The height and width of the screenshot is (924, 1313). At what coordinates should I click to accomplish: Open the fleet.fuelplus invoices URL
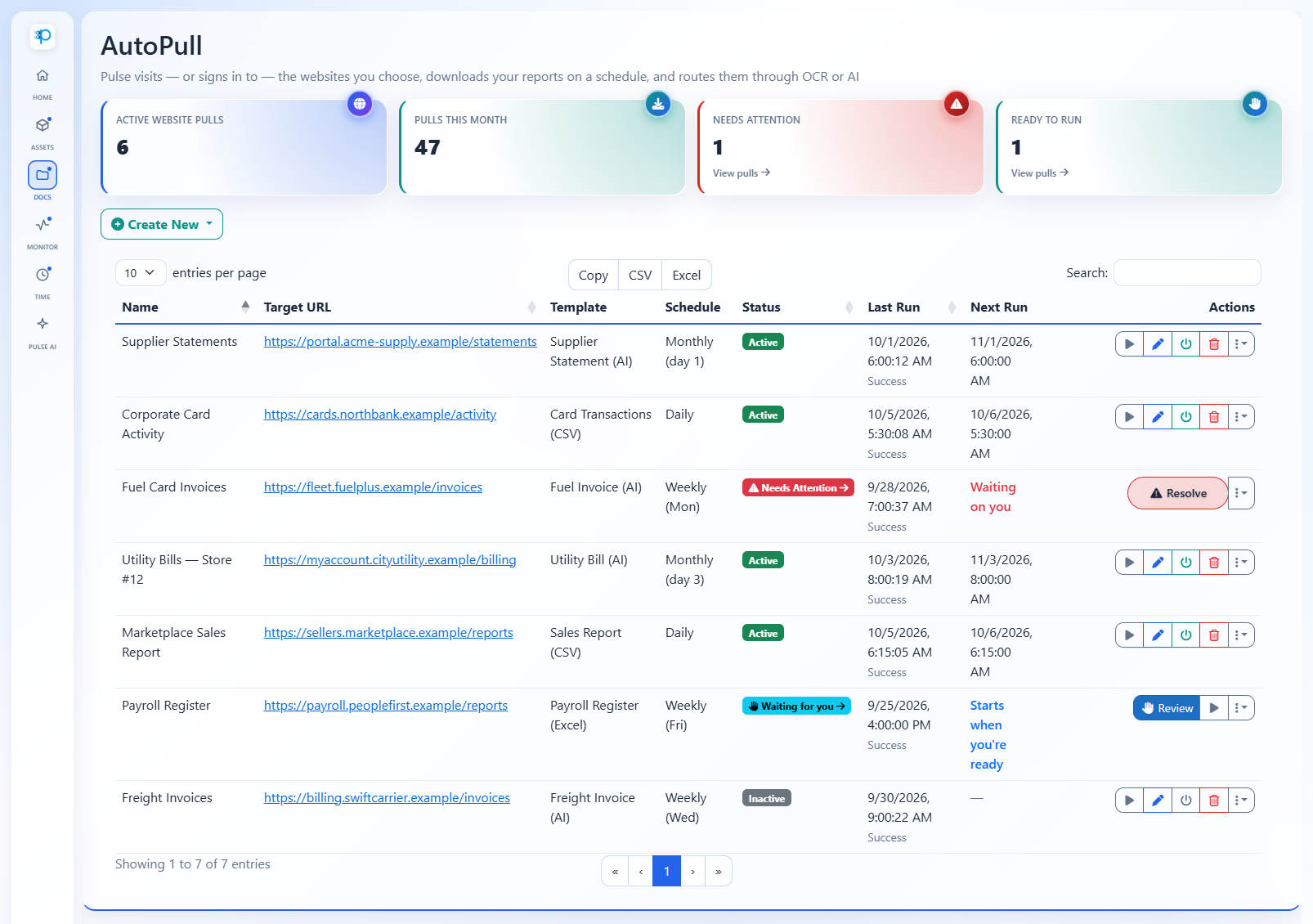point(373,487)
